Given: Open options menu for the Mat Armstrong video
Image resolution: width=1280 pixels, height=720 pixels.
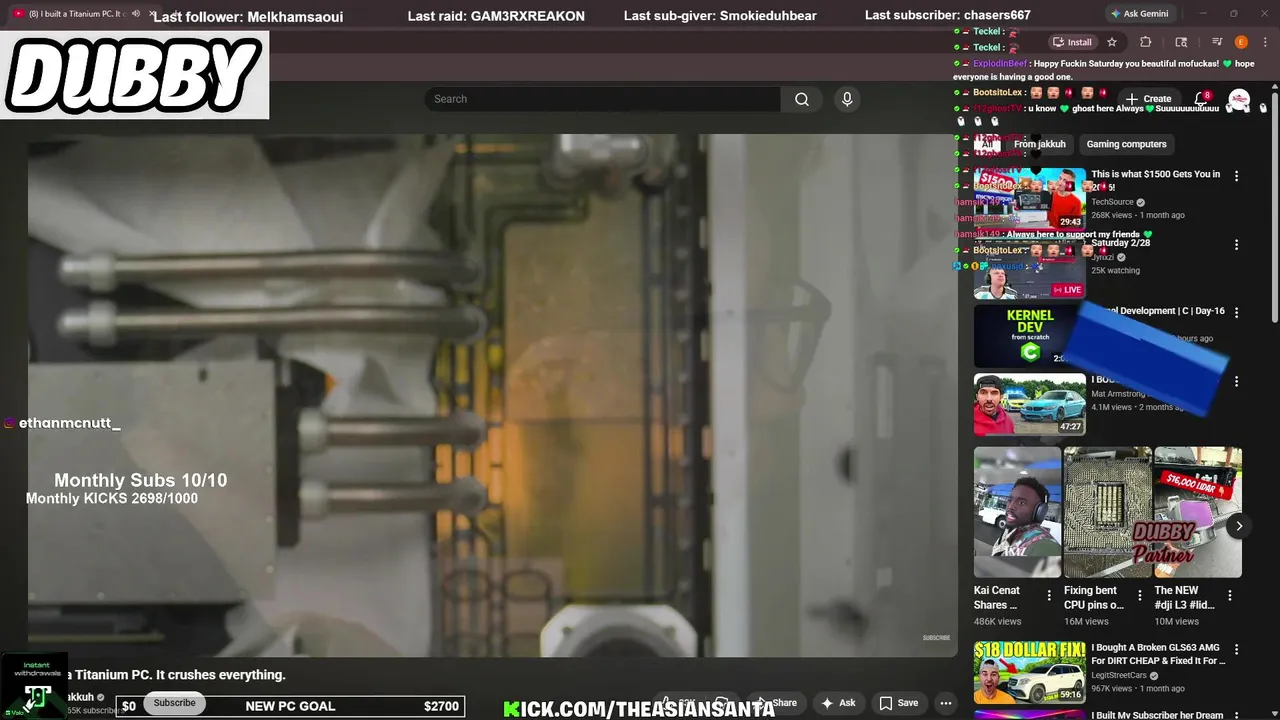Looking at the screenshot, I should 1236,382.
